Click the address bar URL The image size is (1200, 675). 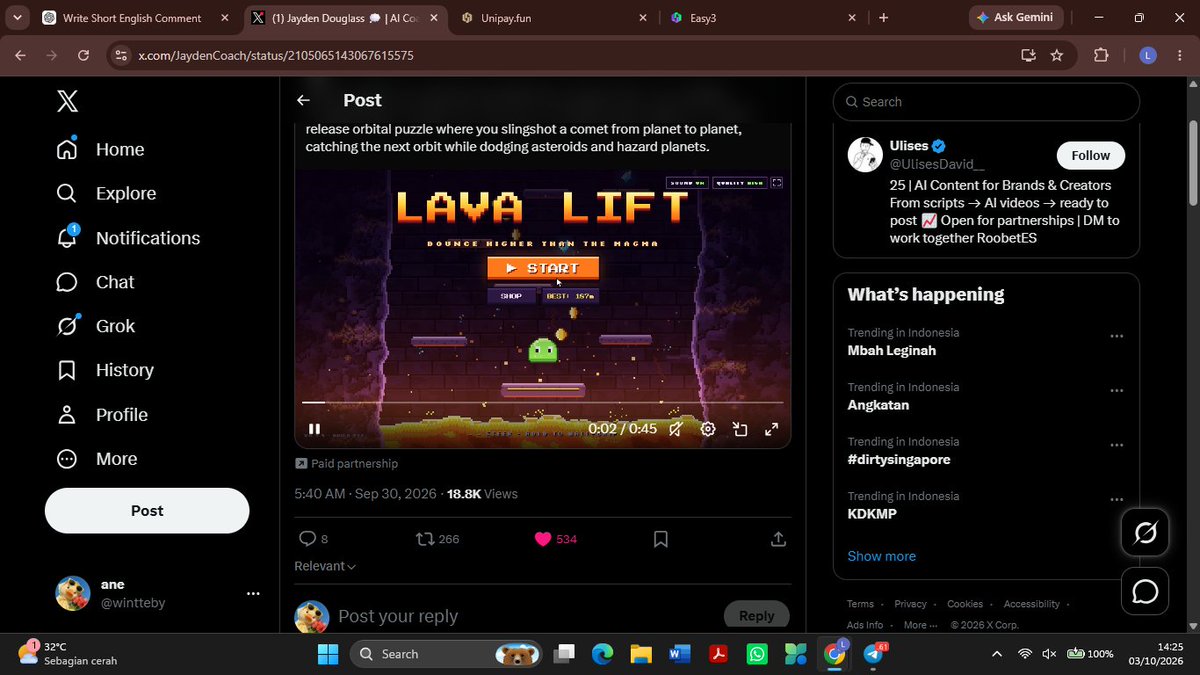point(276,56)
